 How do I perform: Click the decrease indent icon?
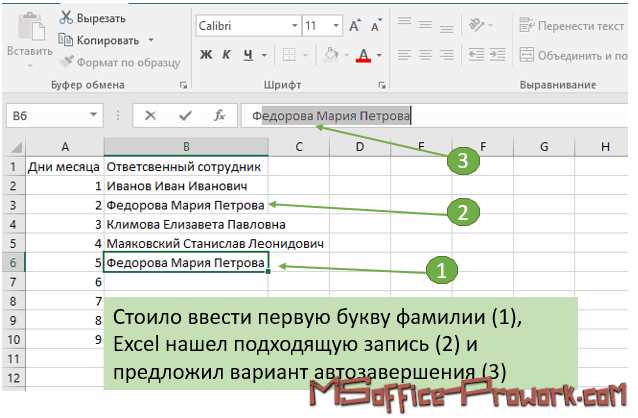(x=476, y=55)
